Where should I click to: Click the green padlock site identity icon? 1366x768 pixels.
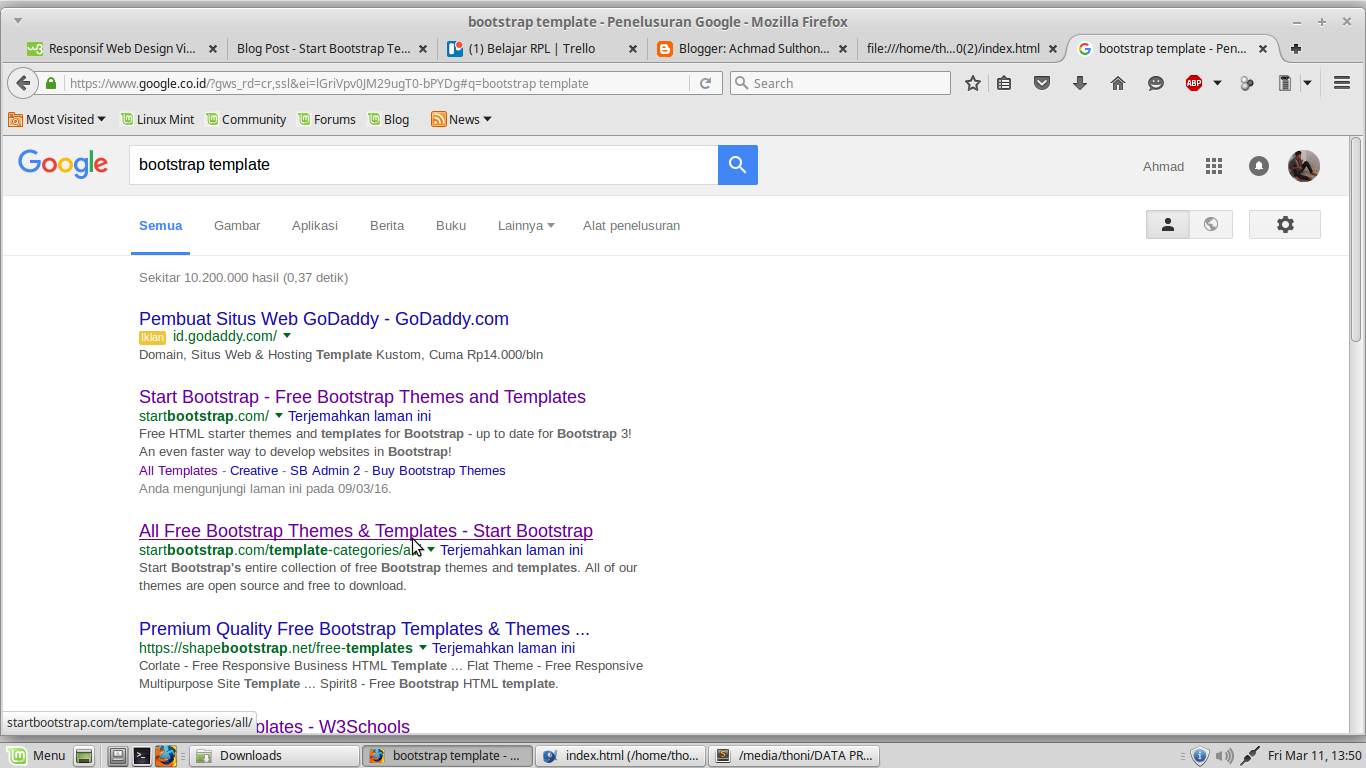(51, 84)
